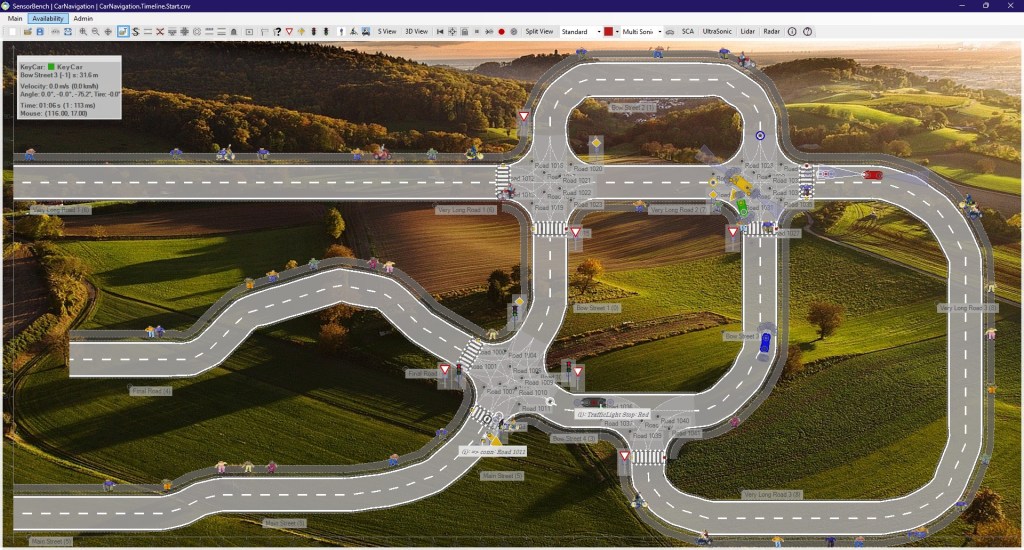
Task: Toggle the UltraSonic sensor
Action: (x=717, y=32)
